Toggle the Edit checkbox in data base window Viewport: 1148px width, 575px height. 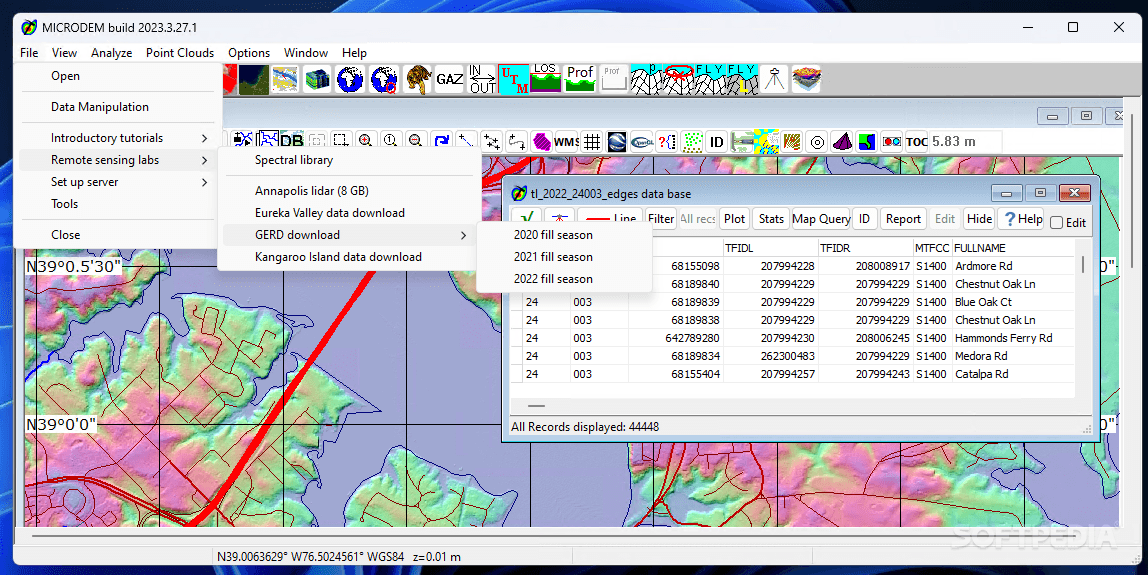click(1056, 223)
